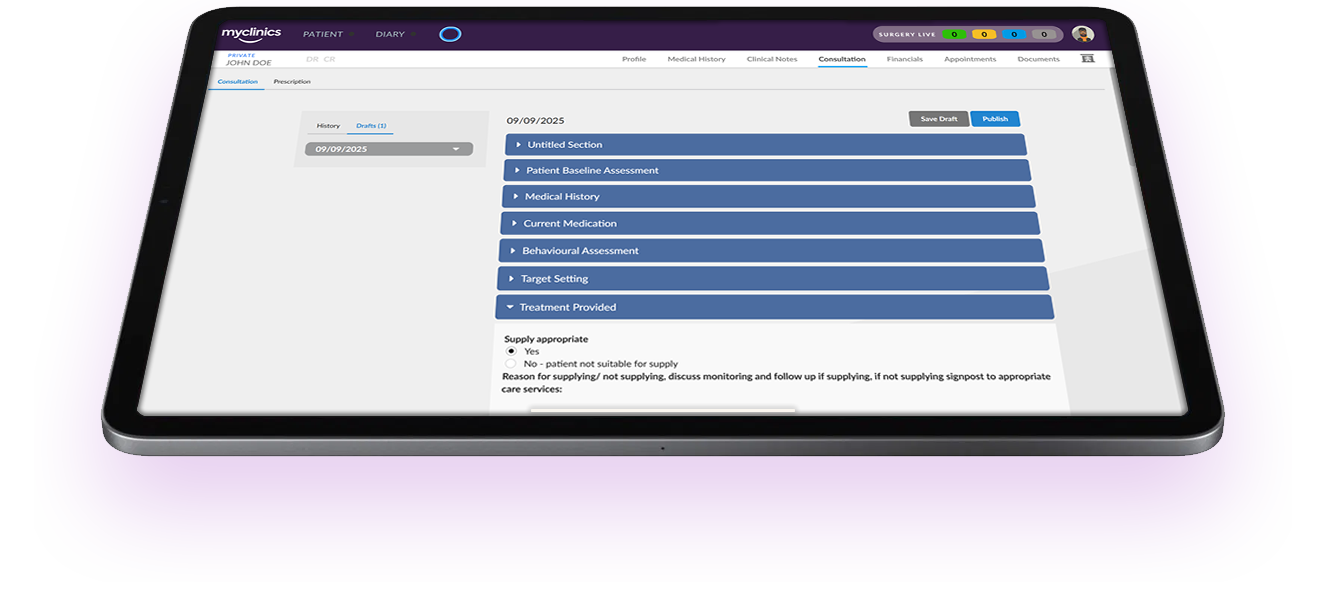Open the 09/09/2025 draft date dropdown
Image resolution: width=1326 pixels, height=600 pixels.
[x=389, y=149]
